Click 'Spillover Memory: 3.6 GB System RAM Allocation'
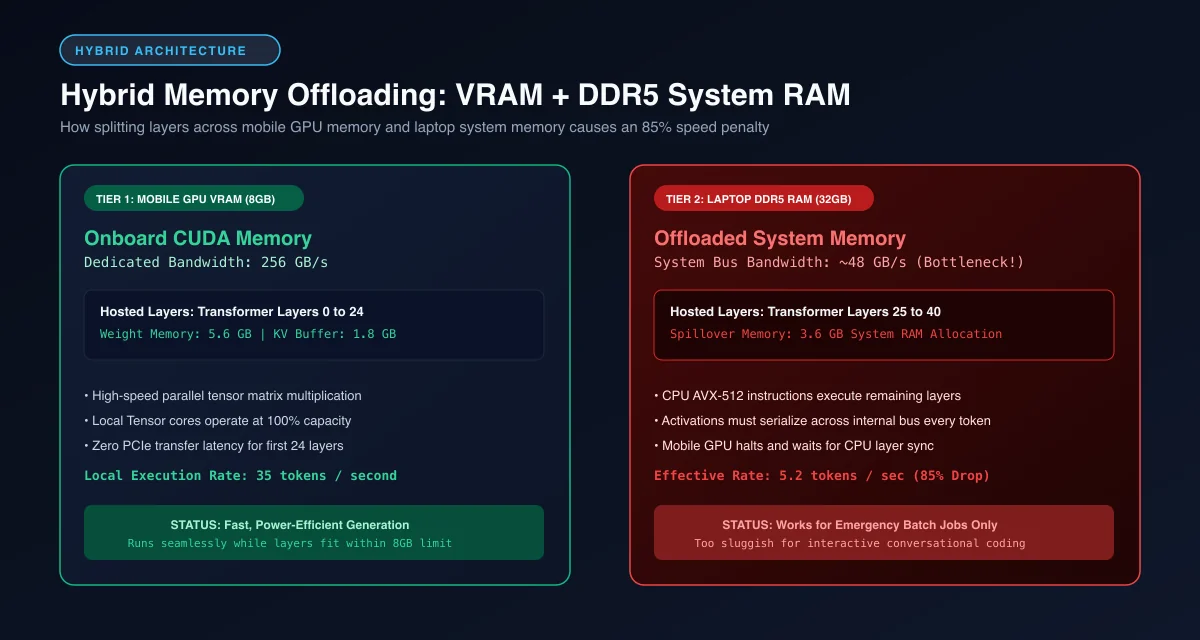This screenshot has width=1200, height=640. point(836,334)
